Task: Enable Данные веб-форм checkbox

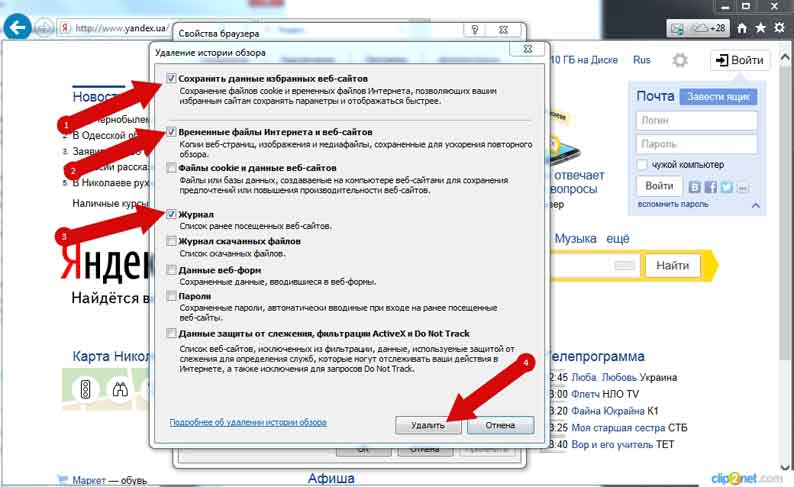Action: point(171,270)
